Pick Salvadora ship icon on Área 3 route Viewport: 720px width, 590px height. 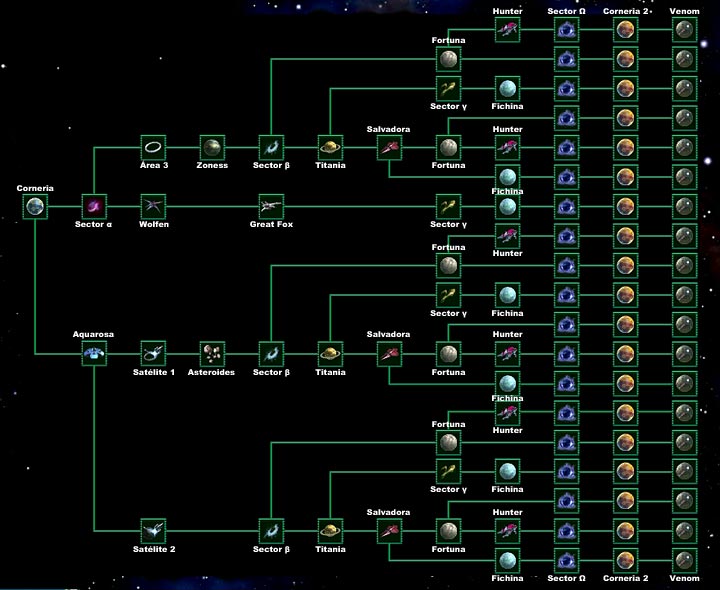point(389,147)
